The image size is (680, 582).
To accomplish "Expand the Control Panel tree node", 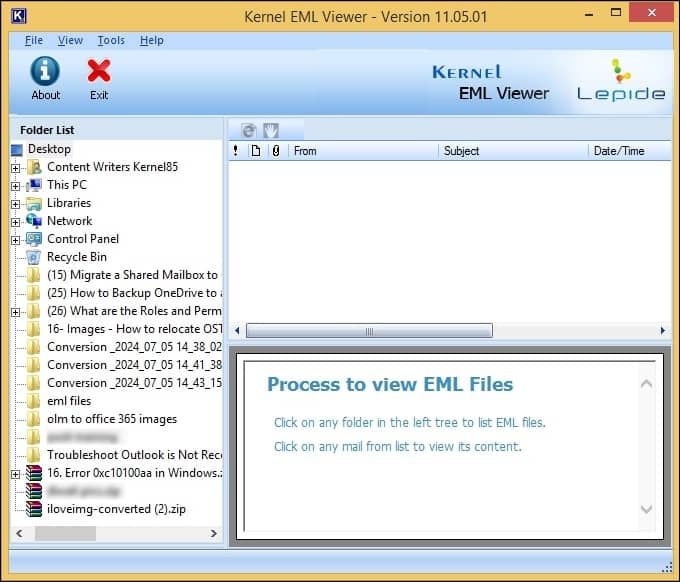I will pyautogui.click(x=16, y=240).
